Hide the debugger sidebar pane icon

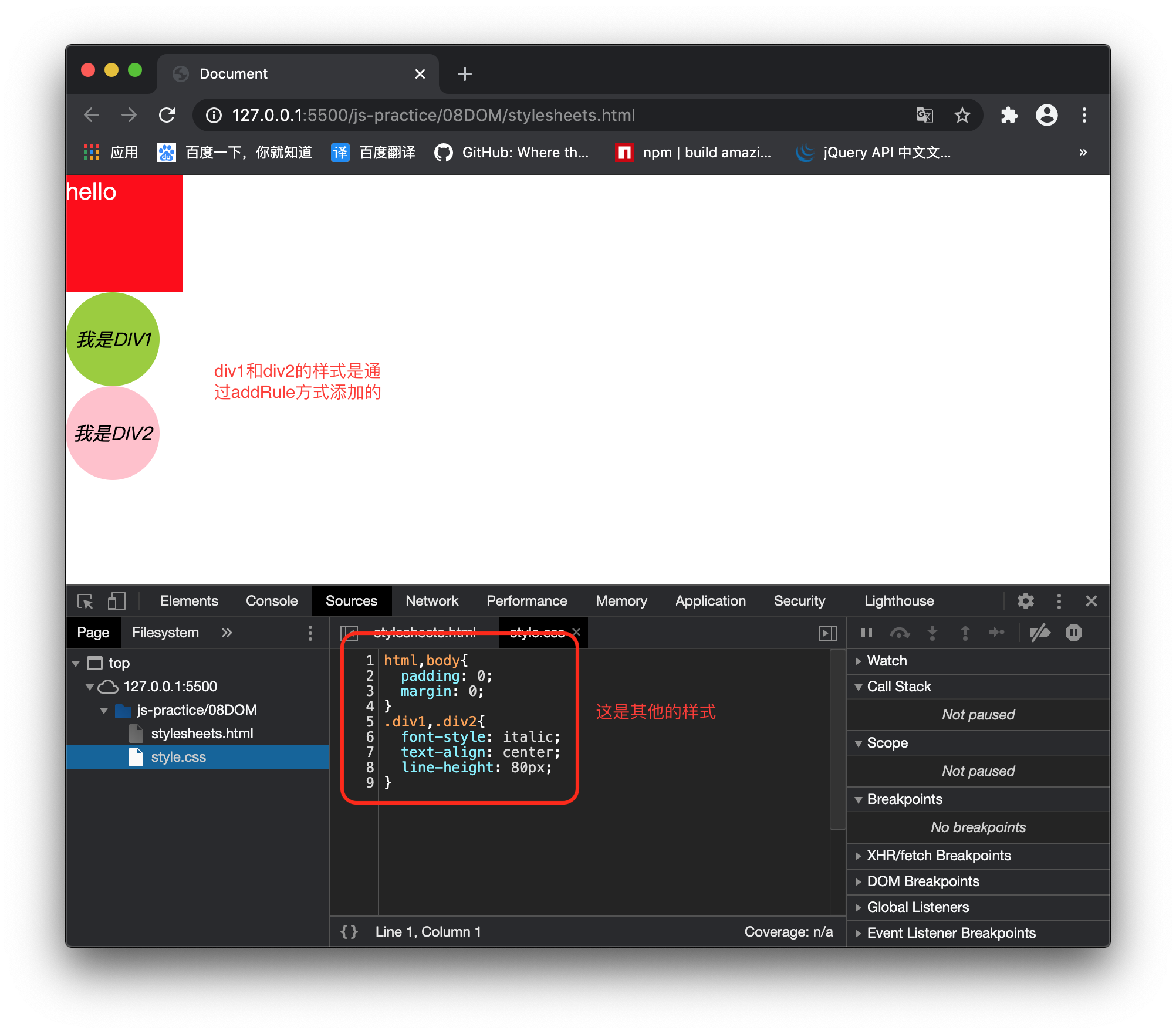827,633
